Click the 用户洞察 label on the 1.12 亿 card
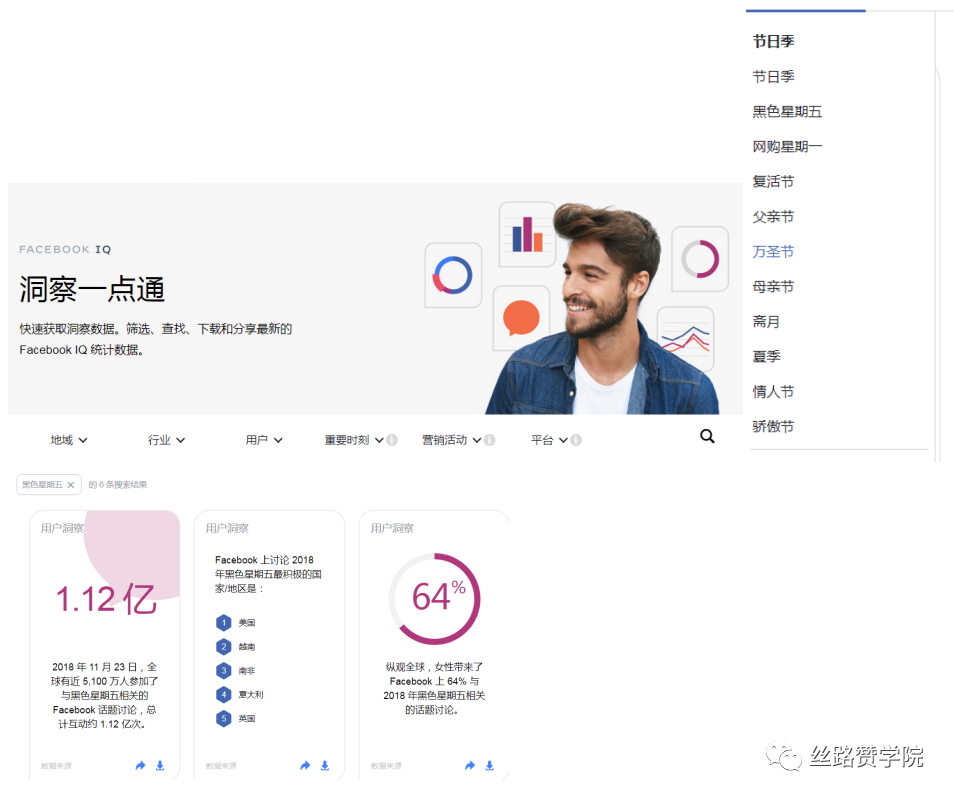 62,528
